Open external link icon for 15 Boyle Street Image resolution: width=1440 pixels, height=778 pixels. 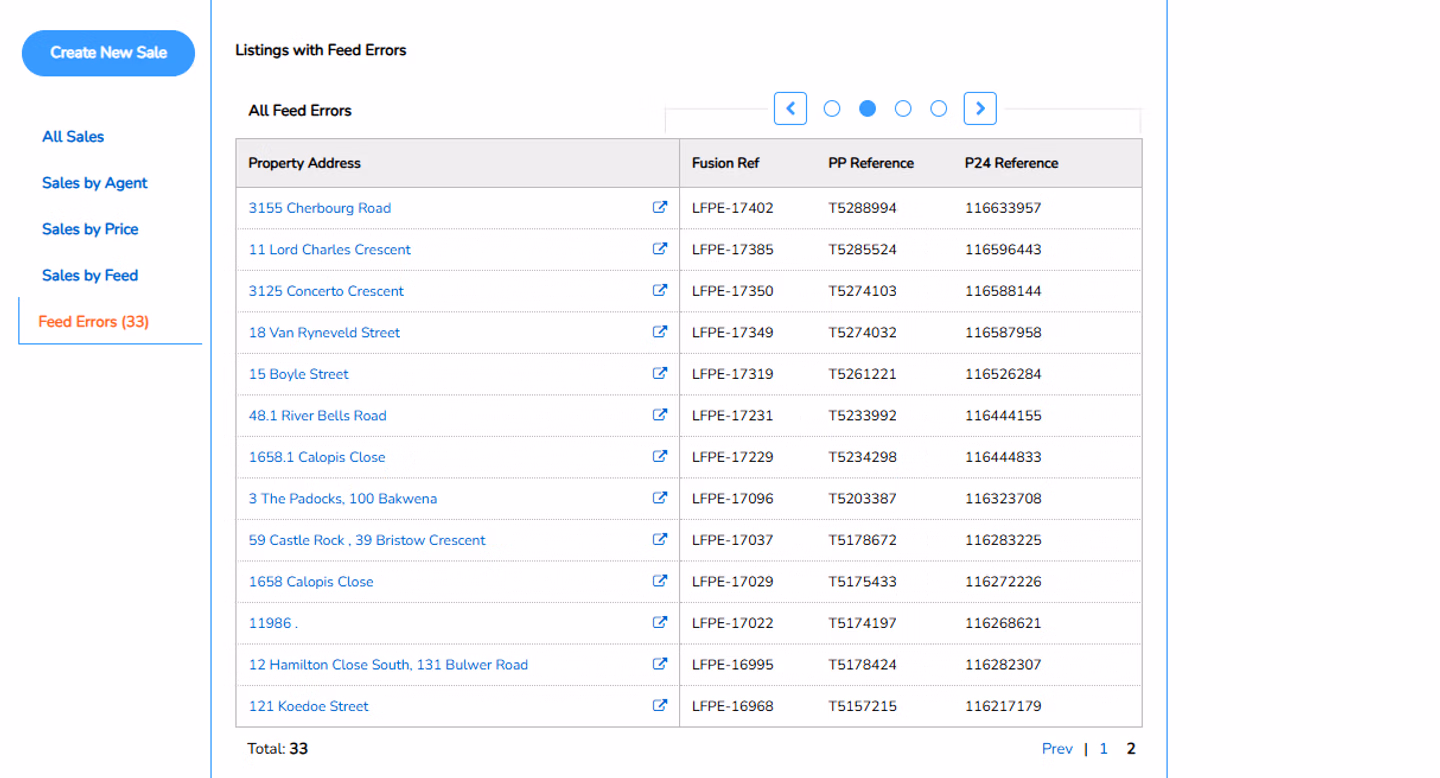(x=660, y=374)
